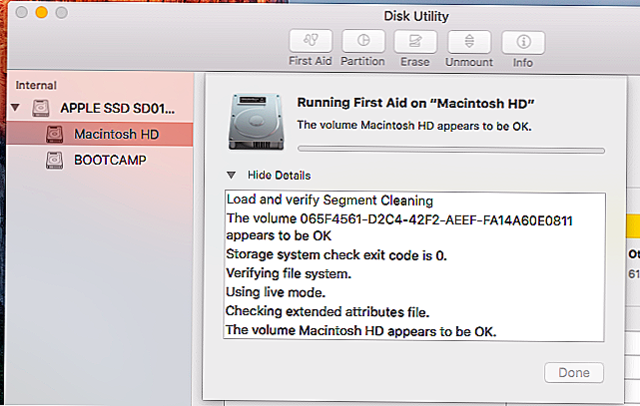640x406 pixels.
Task: Click 'Storage system check exit code is 0.'
Action: pyautogui.click(x=337, y=255)
